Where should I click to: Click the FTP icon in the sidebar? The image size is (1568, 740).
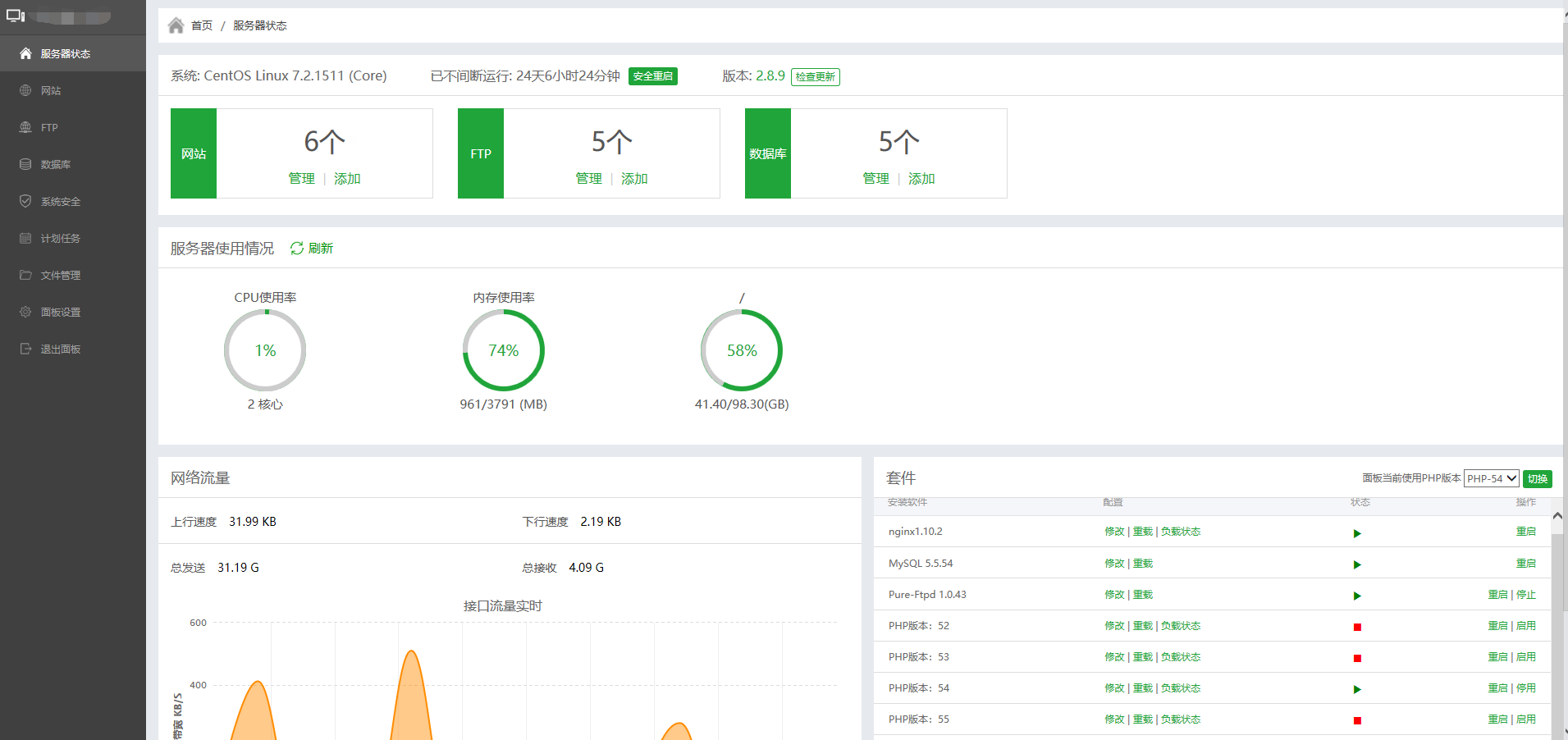[x=25, y=127]
